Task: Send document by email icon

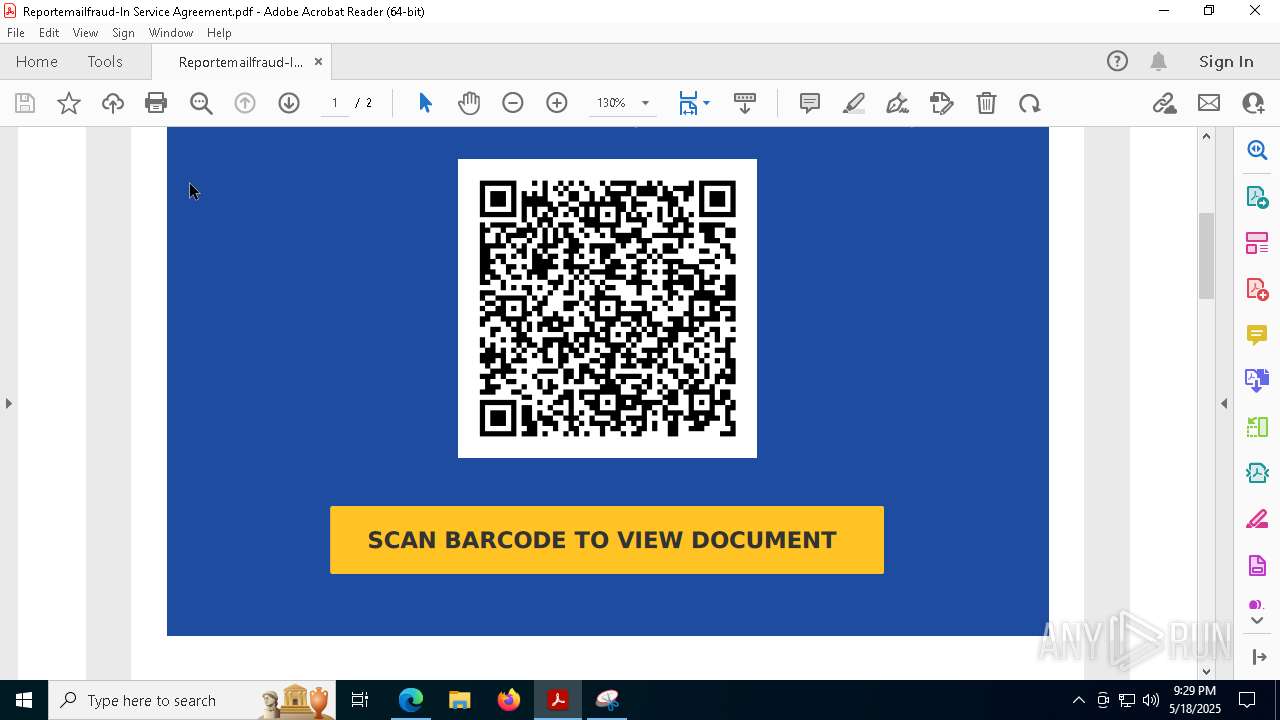Action: click(1209, 103)
